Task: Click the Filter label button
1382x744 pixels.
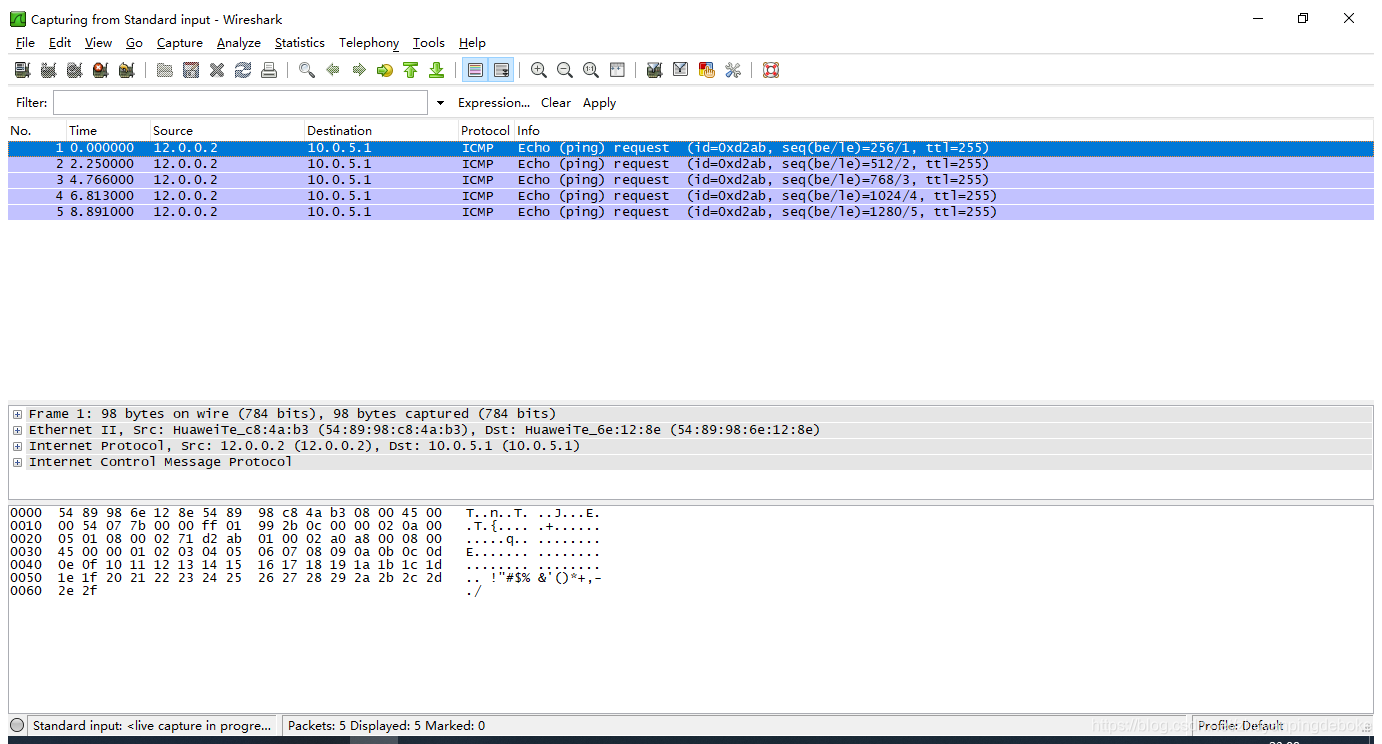Action: (31, 103)
